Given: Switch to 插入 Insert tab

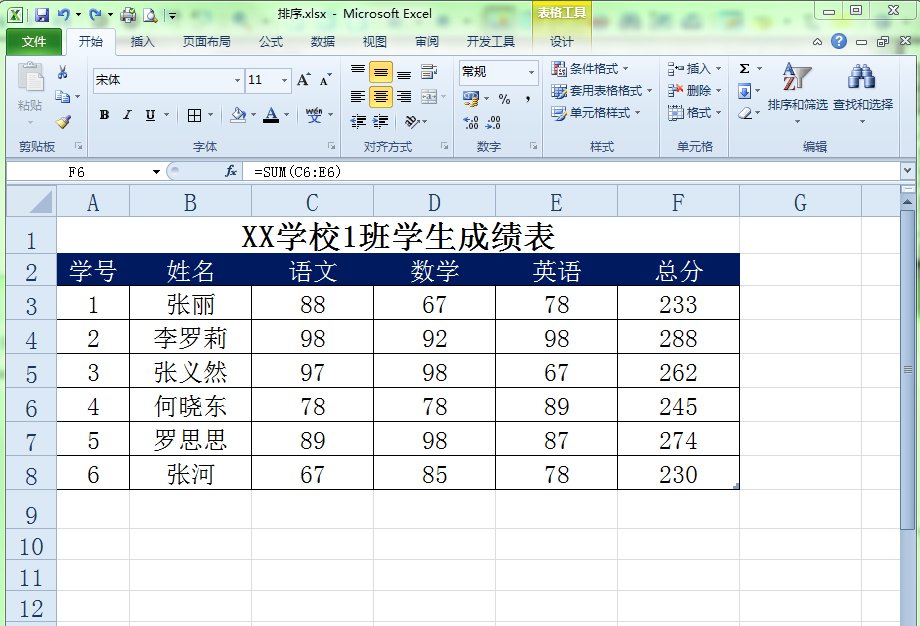Looking at the screenshot, I should tap(142, 42).
